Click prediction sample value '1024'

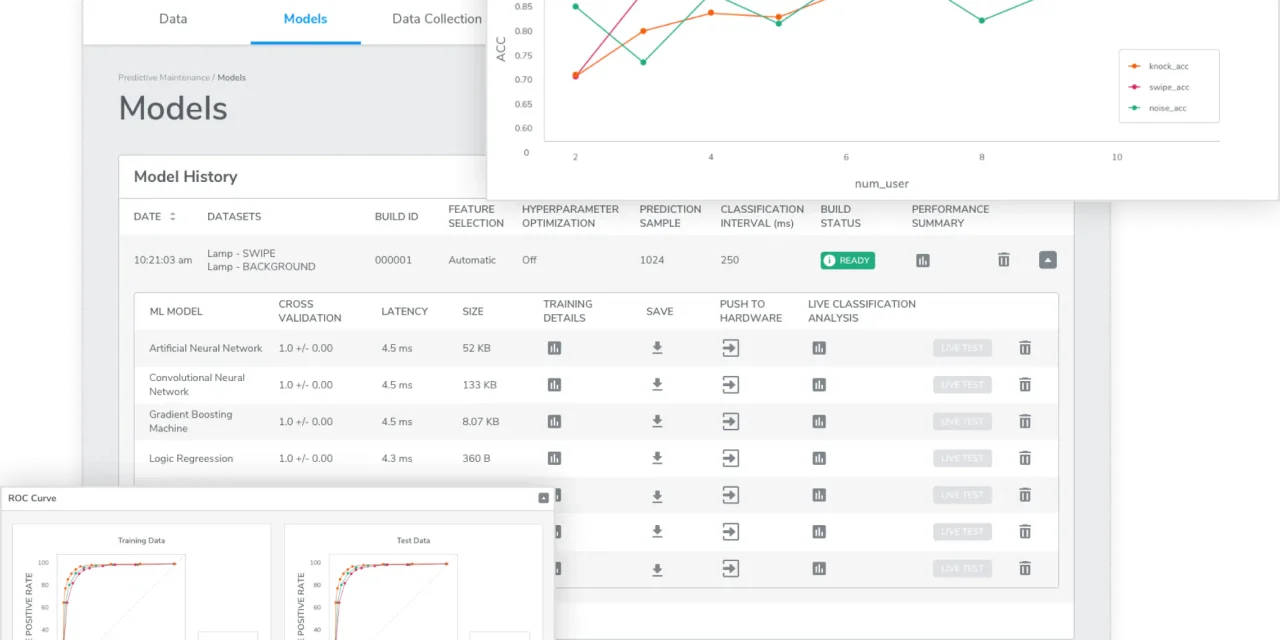(653, 260)
